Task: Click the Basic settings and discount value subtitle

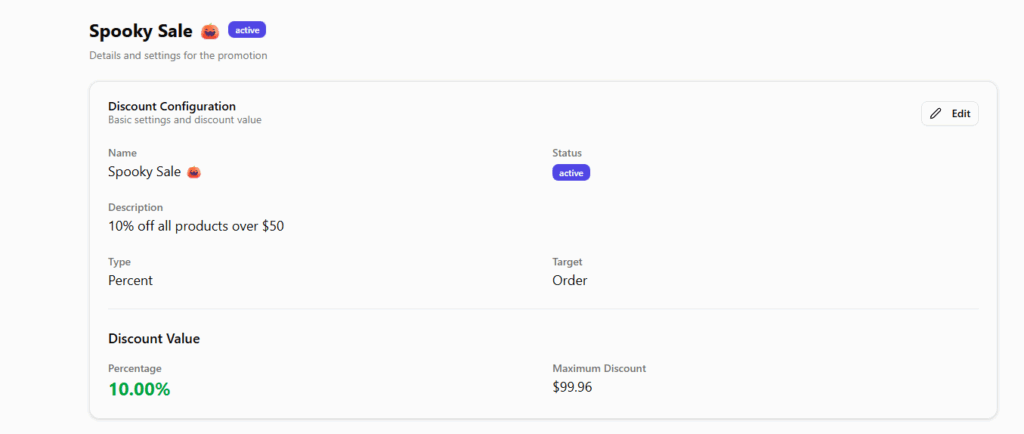Action: pos(184,120)
